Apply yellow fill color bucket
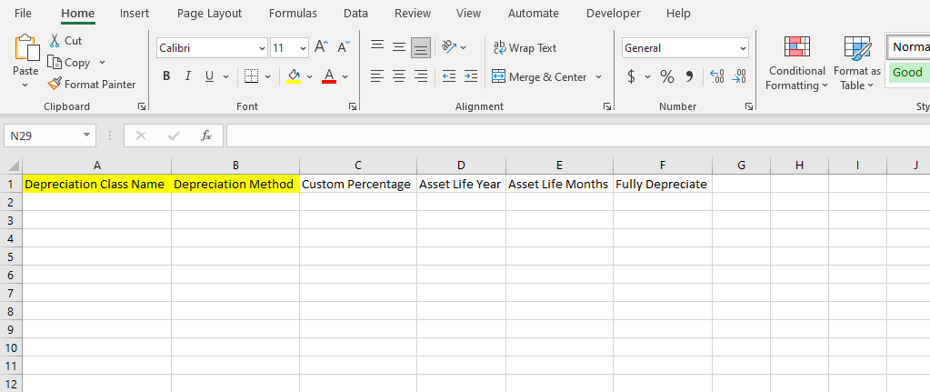This screenshot has width=930, height=392. pos(294,77)
